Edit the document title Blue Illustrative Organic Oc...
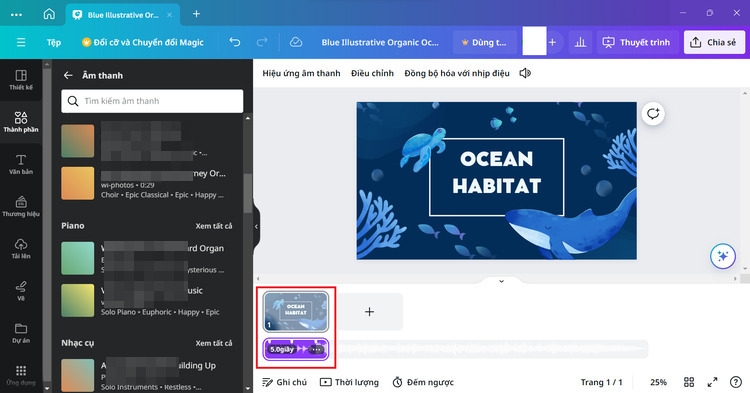Screen dimensions: 750x393 point(380,42)
